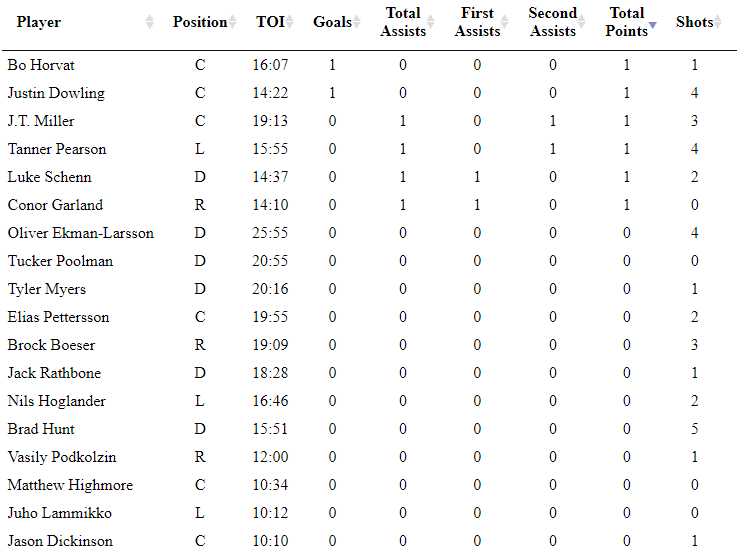Click on player name J.T. Miller
Screen dimensions: 737x556
(x=41, y=121)
